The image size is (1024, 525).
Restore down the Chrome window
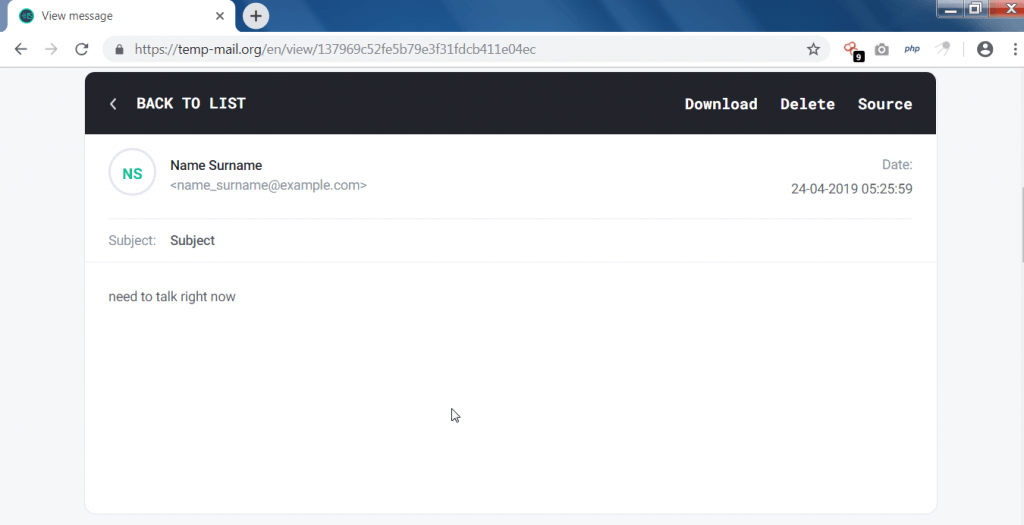pyautogui.click(x=976, y=9)
